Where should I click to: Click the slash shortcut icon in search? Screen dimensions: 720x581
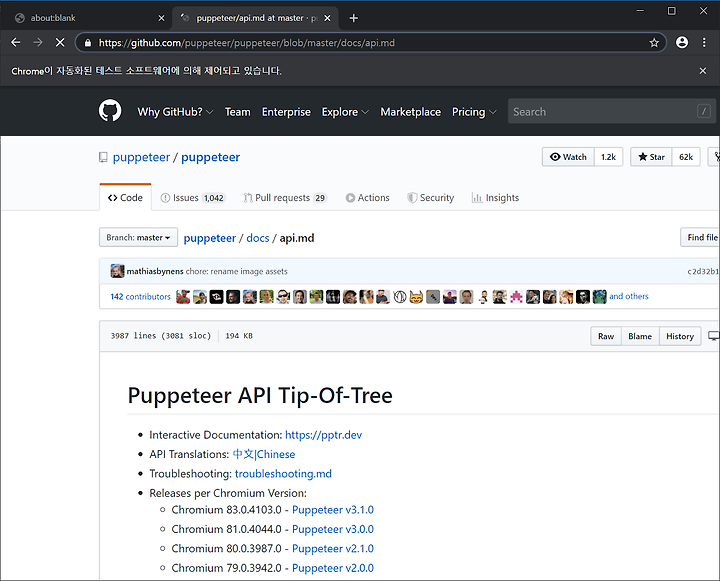pyautogui.click(x=703, y=111)
